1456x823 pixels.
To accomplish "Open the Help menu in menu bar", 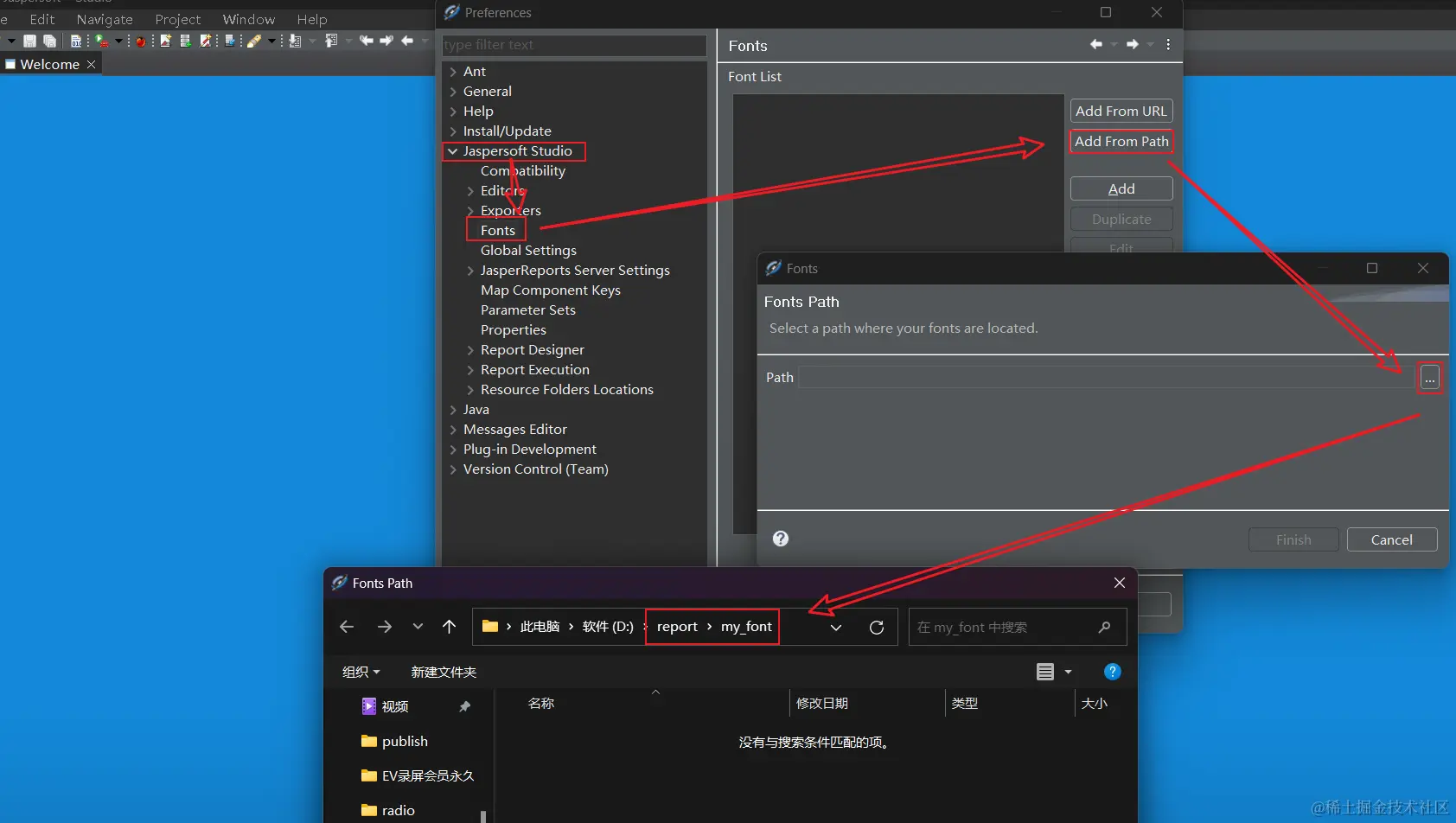I will [x=312, y=19].
